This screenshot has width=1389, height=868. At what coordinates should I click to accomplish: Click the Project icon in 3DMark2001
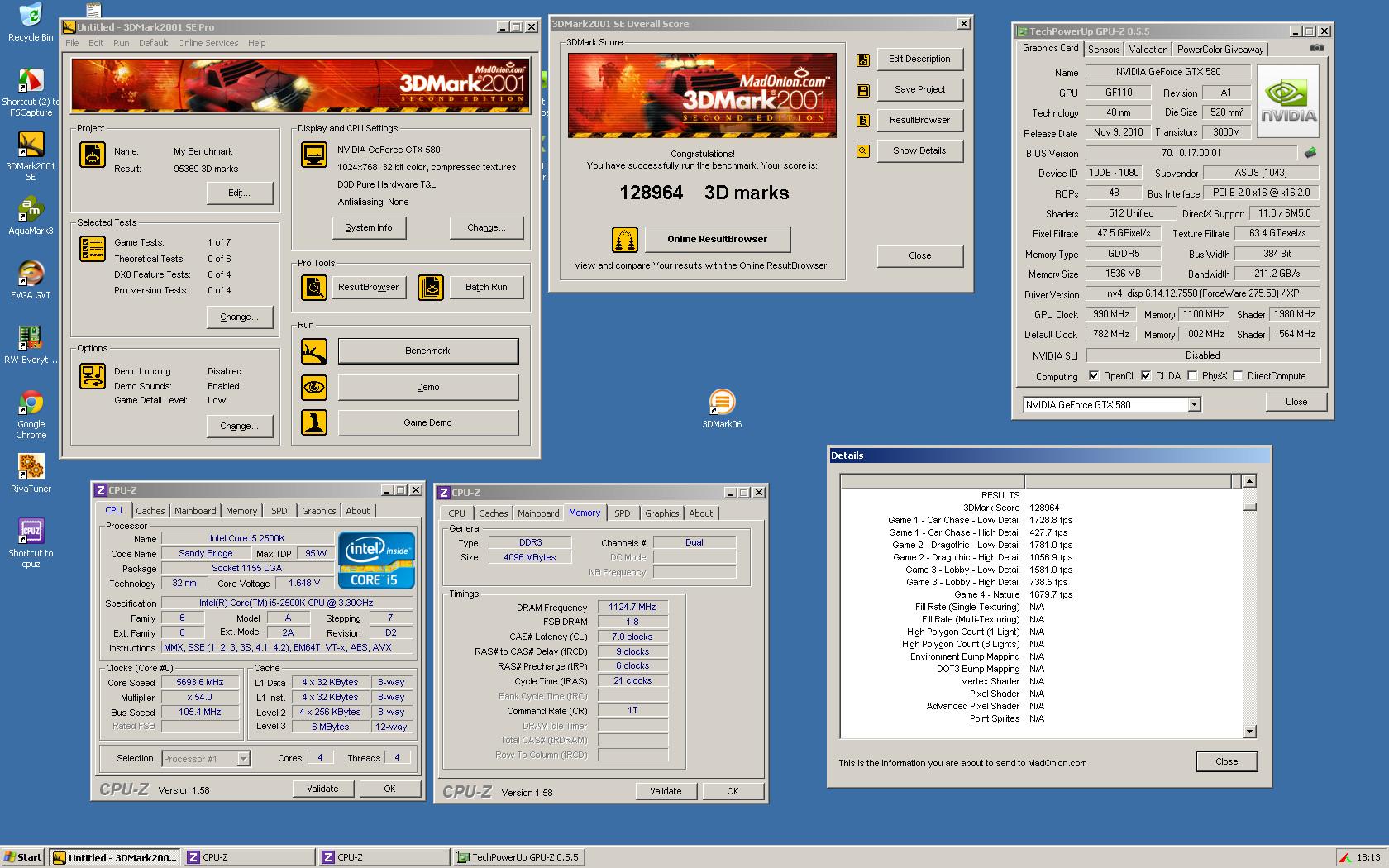[x=92, y=155]
